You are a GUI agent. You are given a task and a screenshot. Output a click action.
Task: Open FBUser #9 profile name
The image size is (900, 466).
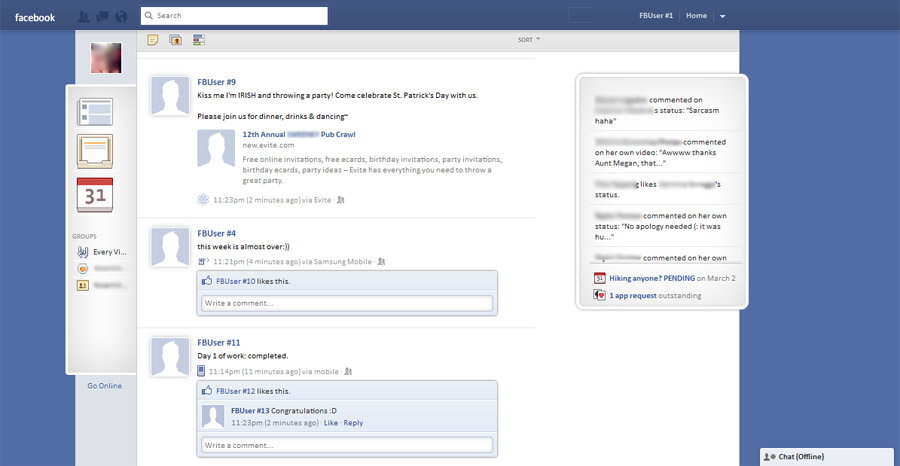pos(216,82)
